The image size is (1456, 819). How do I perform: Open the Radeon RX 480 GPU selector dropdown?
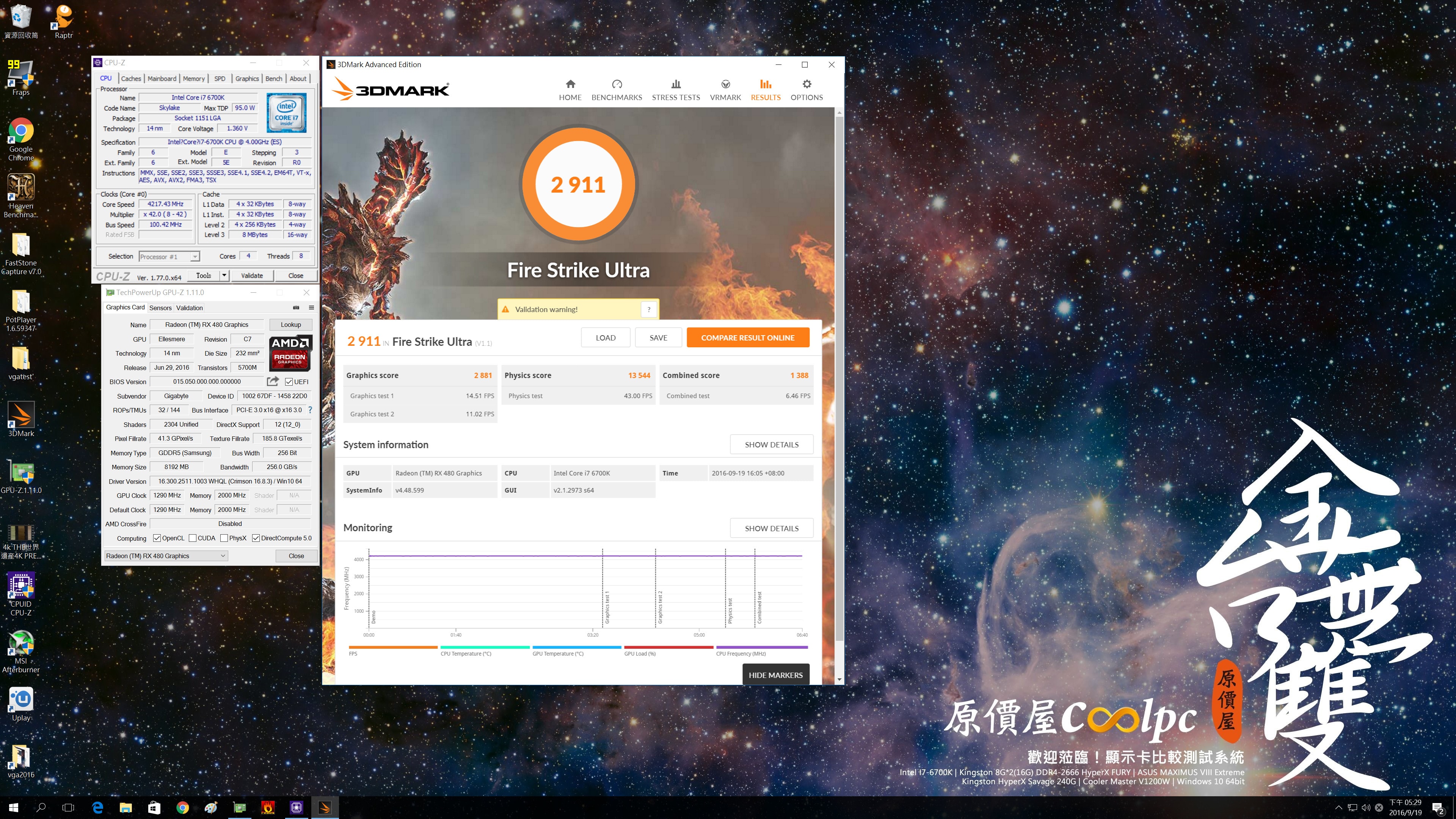pyautogui.click(x=166, y=555)
